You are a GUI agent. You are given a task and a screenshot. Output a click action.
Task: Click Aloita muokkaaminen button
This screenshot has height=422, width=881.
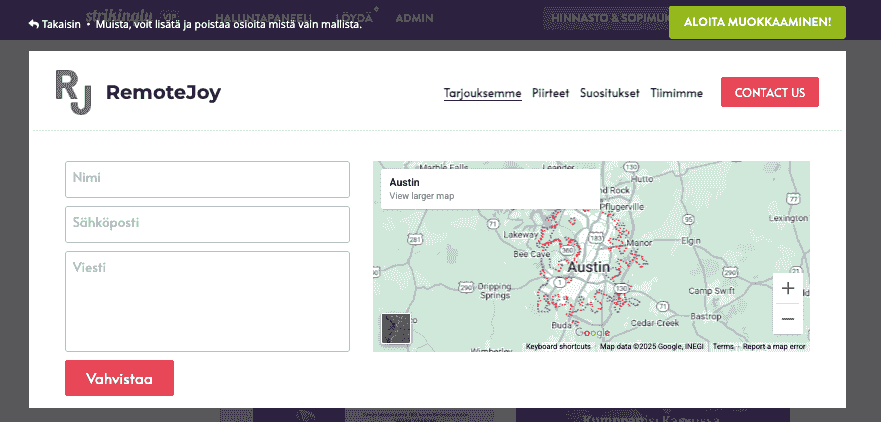pyautogui.click(x=757, y=22)
